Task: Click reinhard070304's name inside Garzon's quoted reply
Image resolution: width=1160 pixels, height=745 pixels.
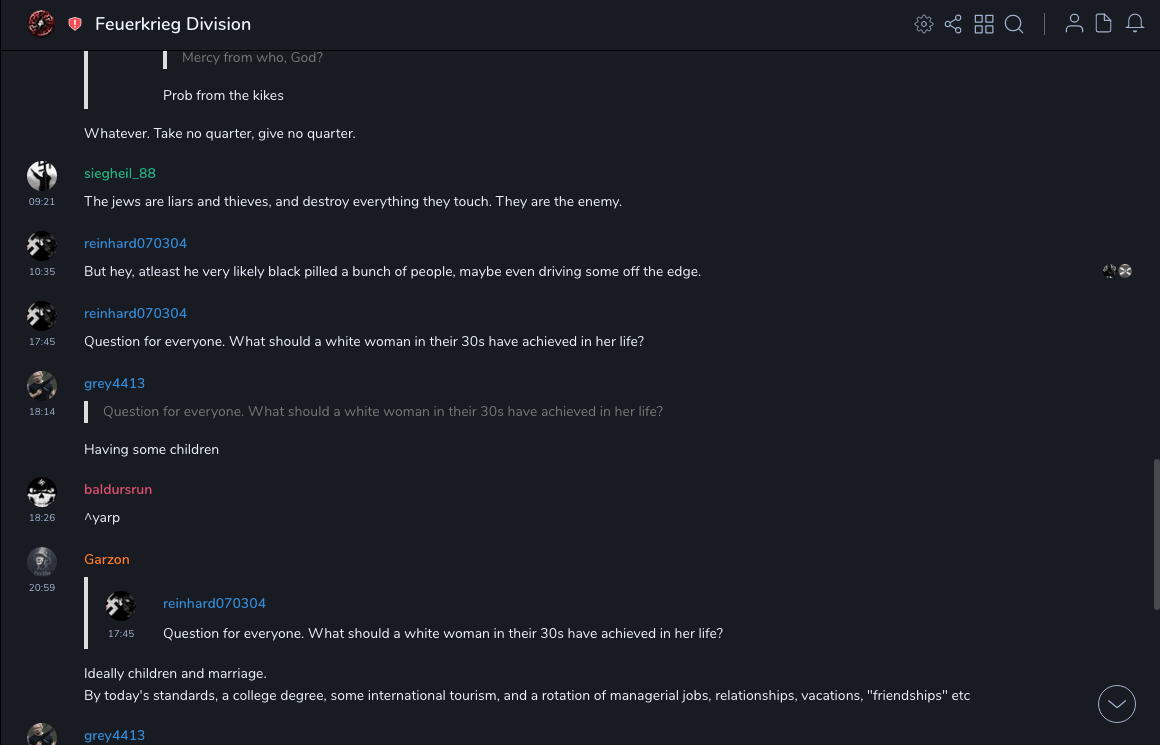Action: [x=214, y=603]
